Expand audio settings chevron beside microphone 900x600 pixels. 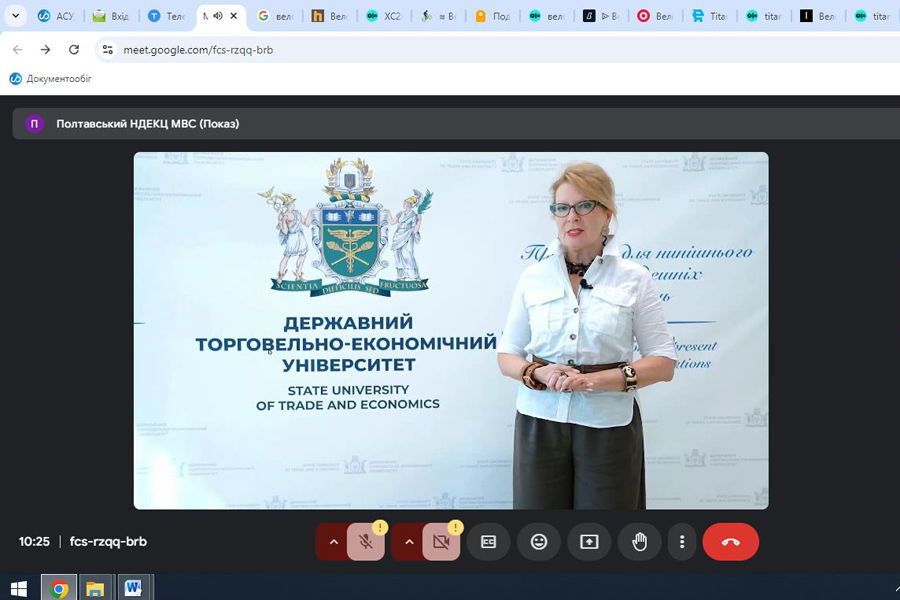(x=333, y=541)
